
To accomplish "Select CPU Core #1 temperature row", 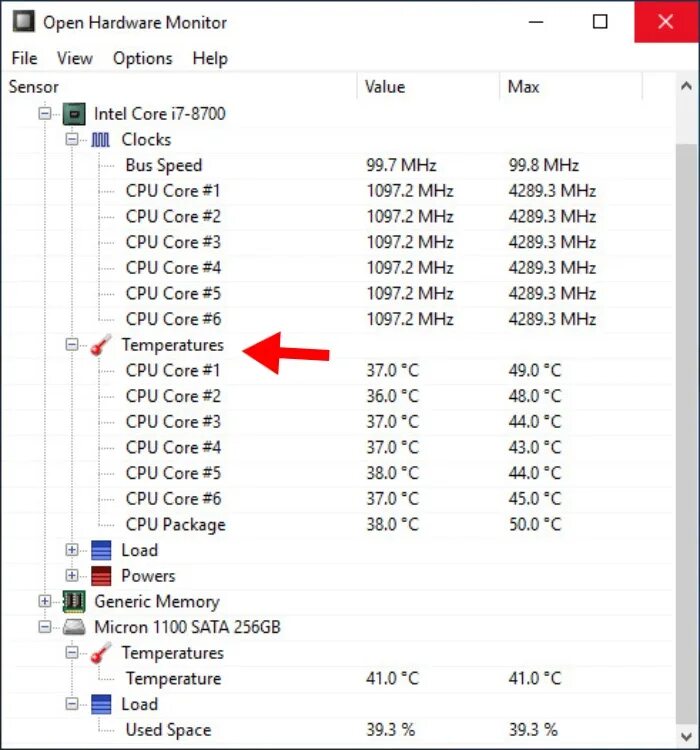I will tap(339, 371).
